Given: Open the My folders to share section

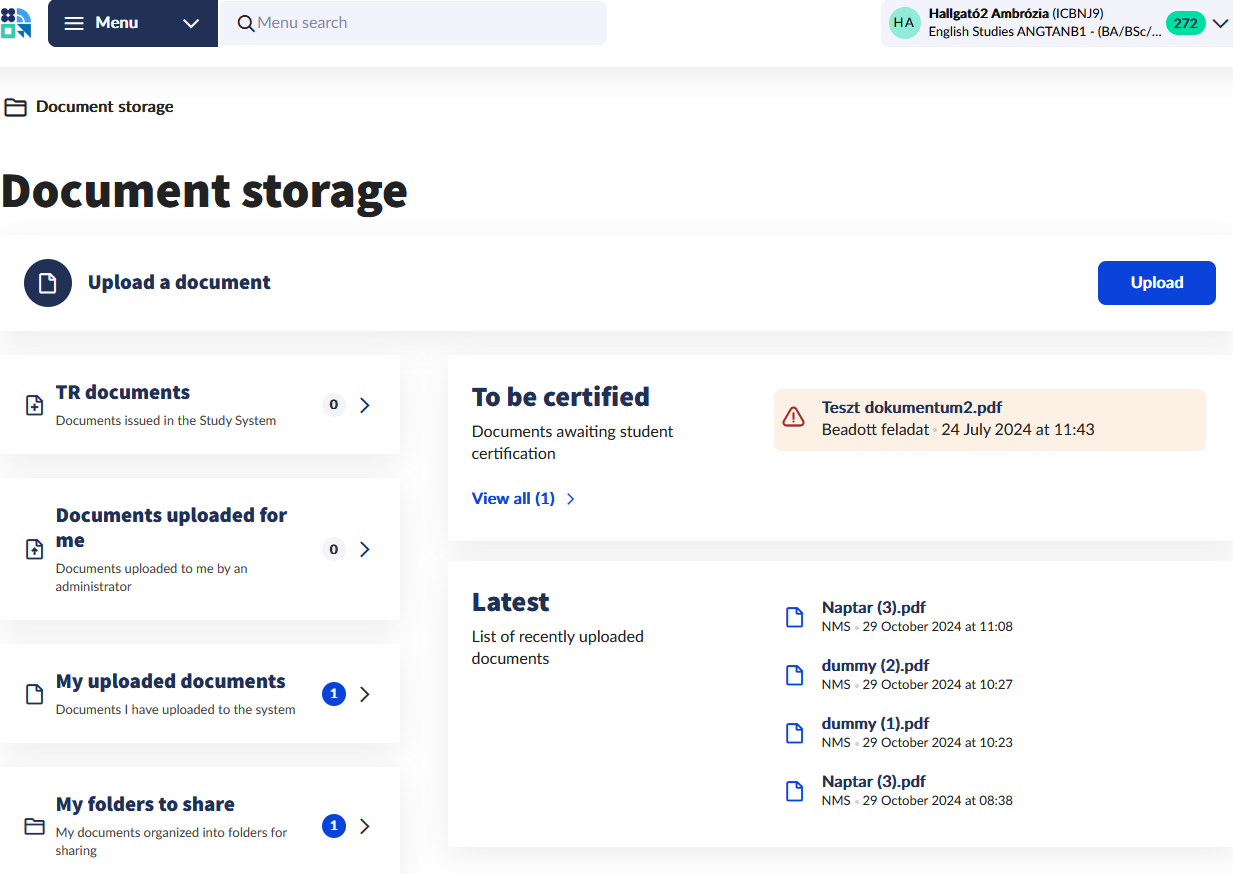Looking at the screenshot, I should [x=145, y=805].
